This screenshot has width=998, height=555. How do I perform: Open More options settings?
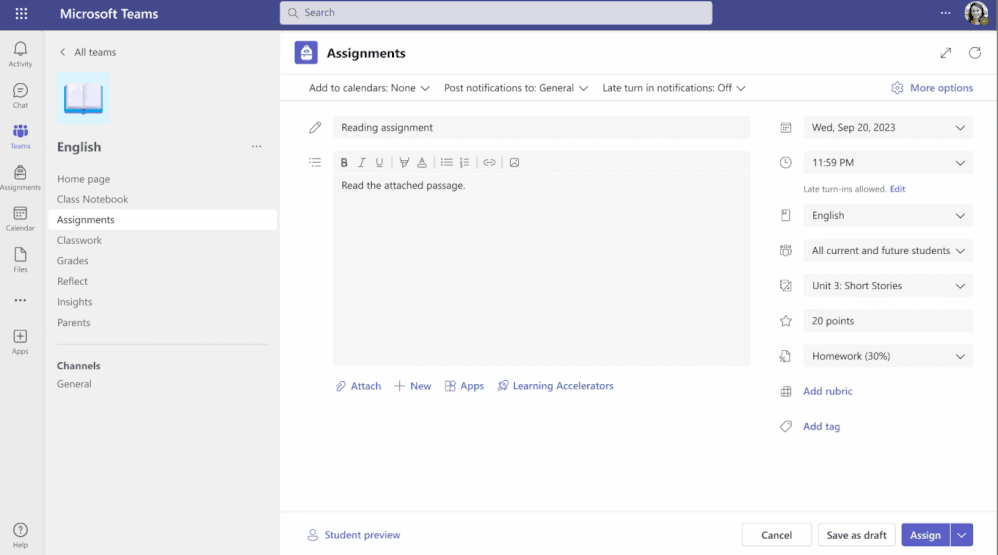tap(932, 88)
